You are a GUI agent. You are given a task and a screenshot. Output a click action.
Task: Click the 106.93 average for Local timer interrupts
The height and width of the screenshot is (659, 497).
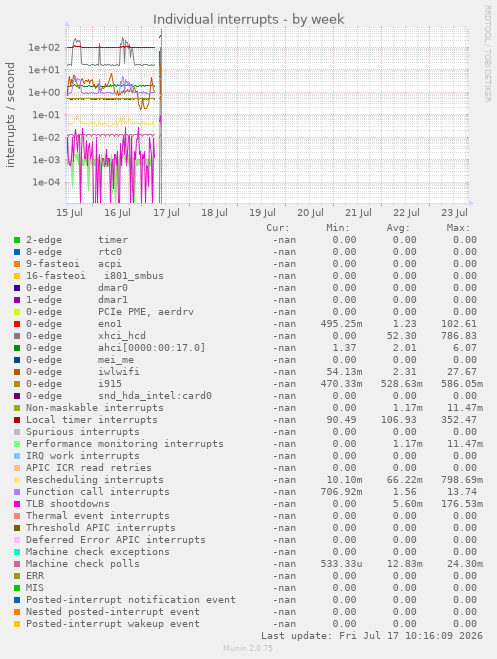click(399, 420)
